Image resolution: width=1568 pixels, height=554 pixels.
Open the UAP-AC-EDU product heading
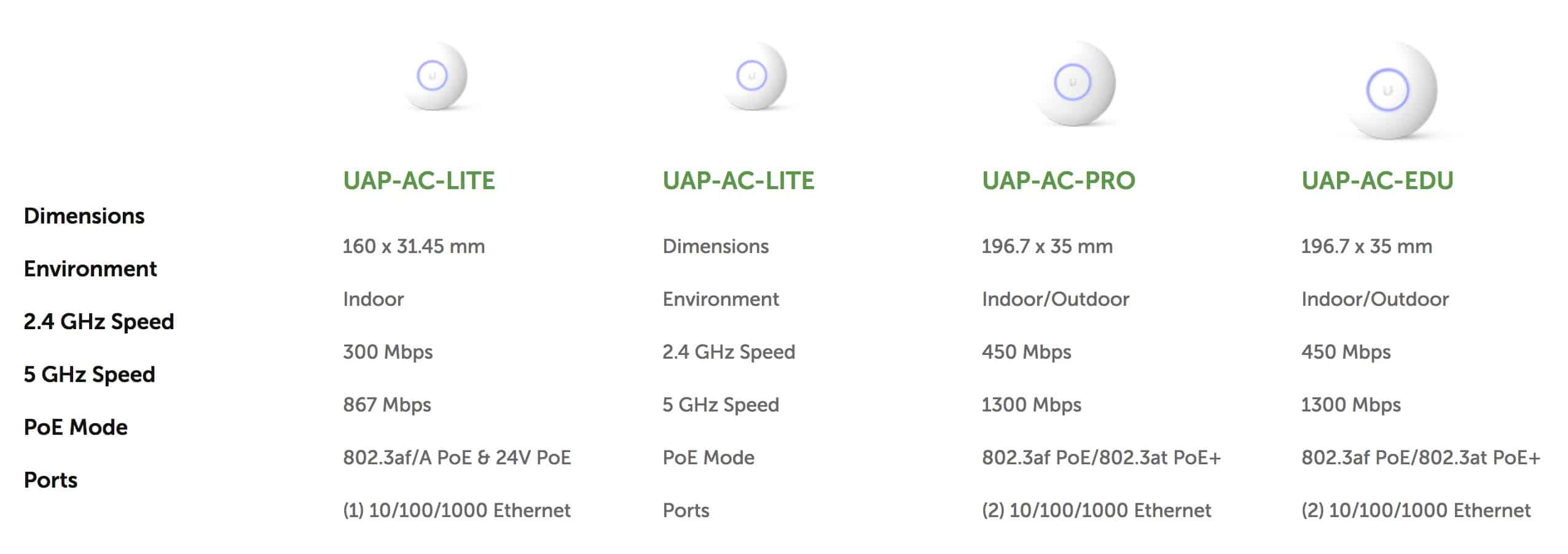(x=1377, y=181)
